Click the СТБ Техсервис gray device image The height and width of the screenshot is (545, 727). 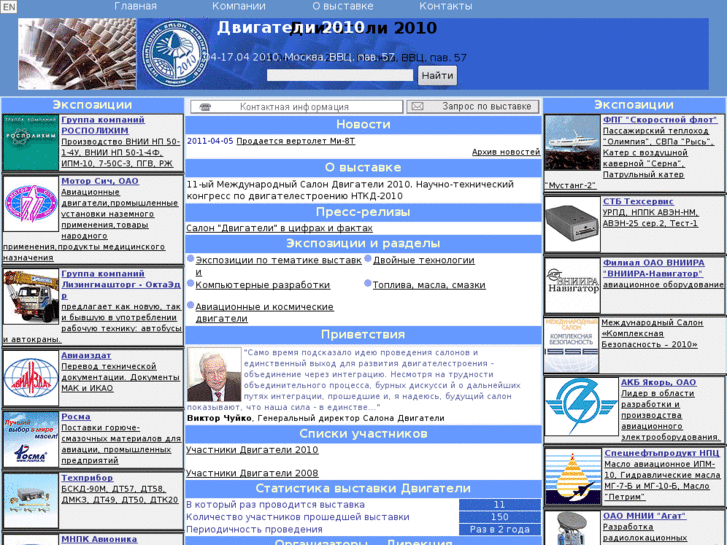point(572,224)
